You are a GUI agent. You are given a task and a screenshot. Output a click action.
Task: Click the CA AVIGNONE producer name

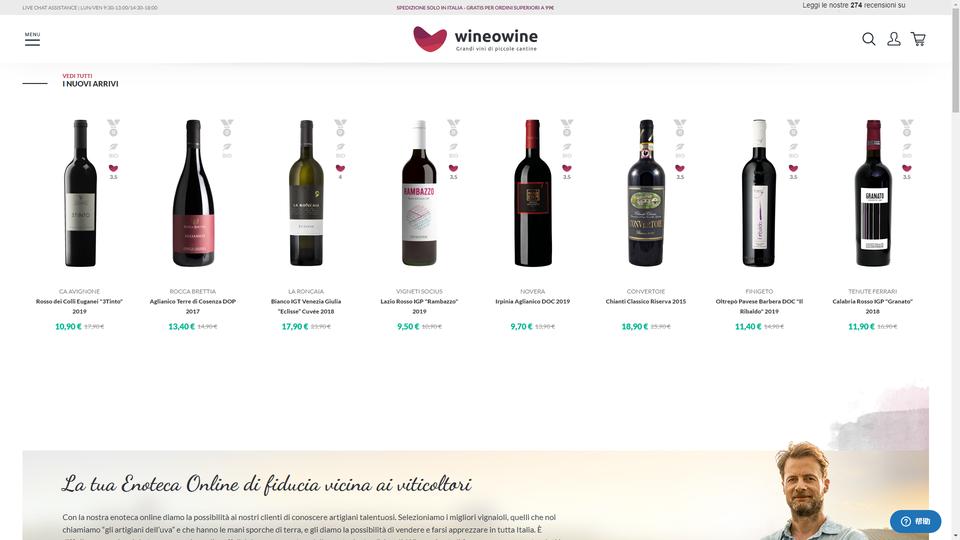click(80, 291)
